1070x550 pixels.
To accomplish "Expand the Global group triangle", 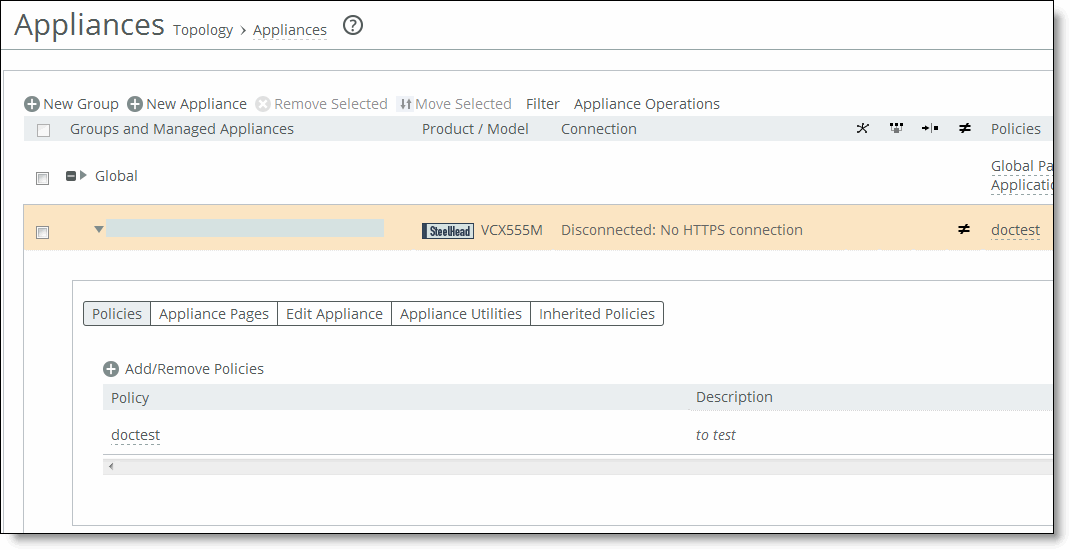I will [x=84, y=176].
